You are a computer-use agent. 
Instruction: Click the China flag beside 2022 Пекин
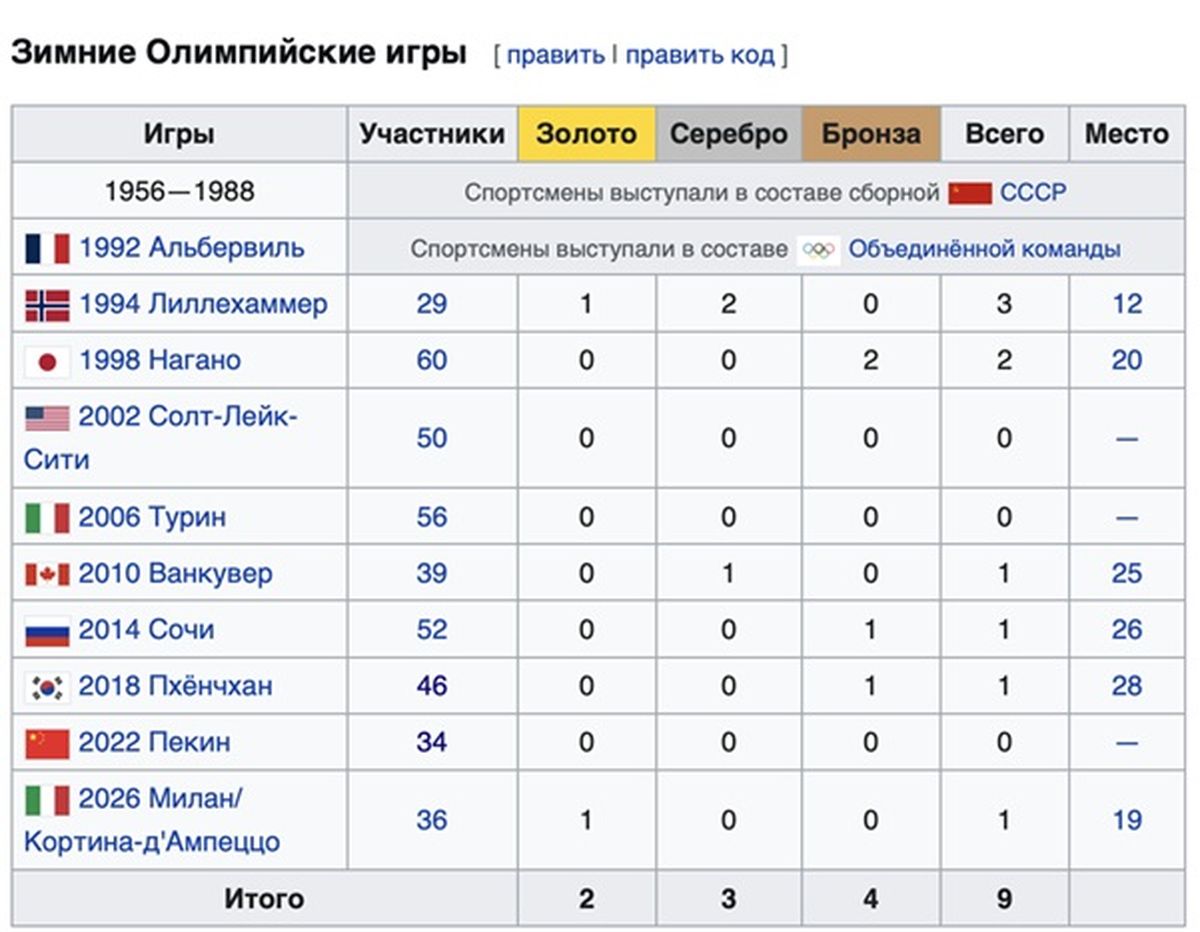tap(47, 743)
